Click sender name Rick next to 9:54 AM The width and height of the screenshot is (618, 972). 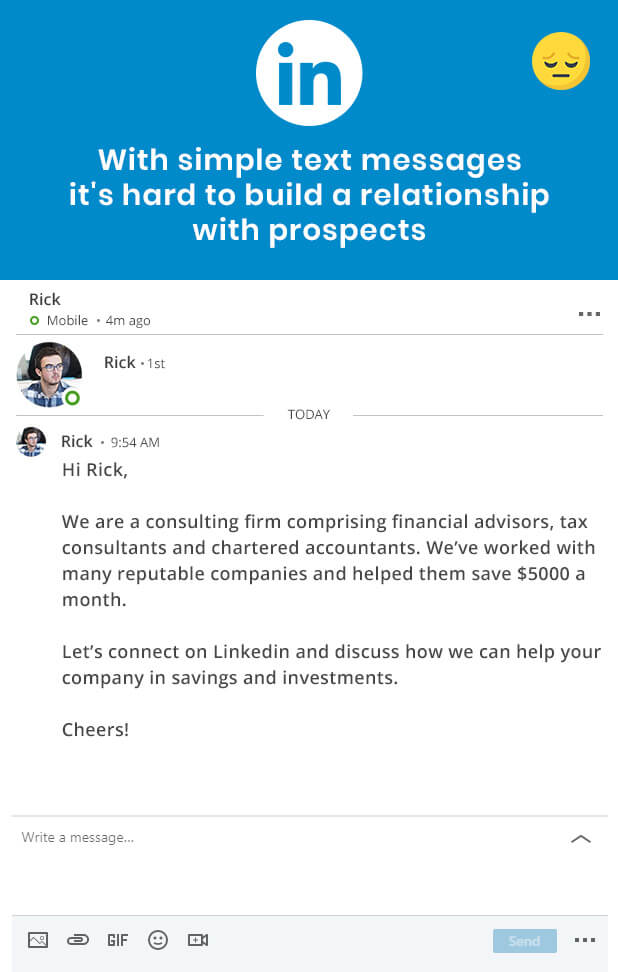[x=77, y=442]
